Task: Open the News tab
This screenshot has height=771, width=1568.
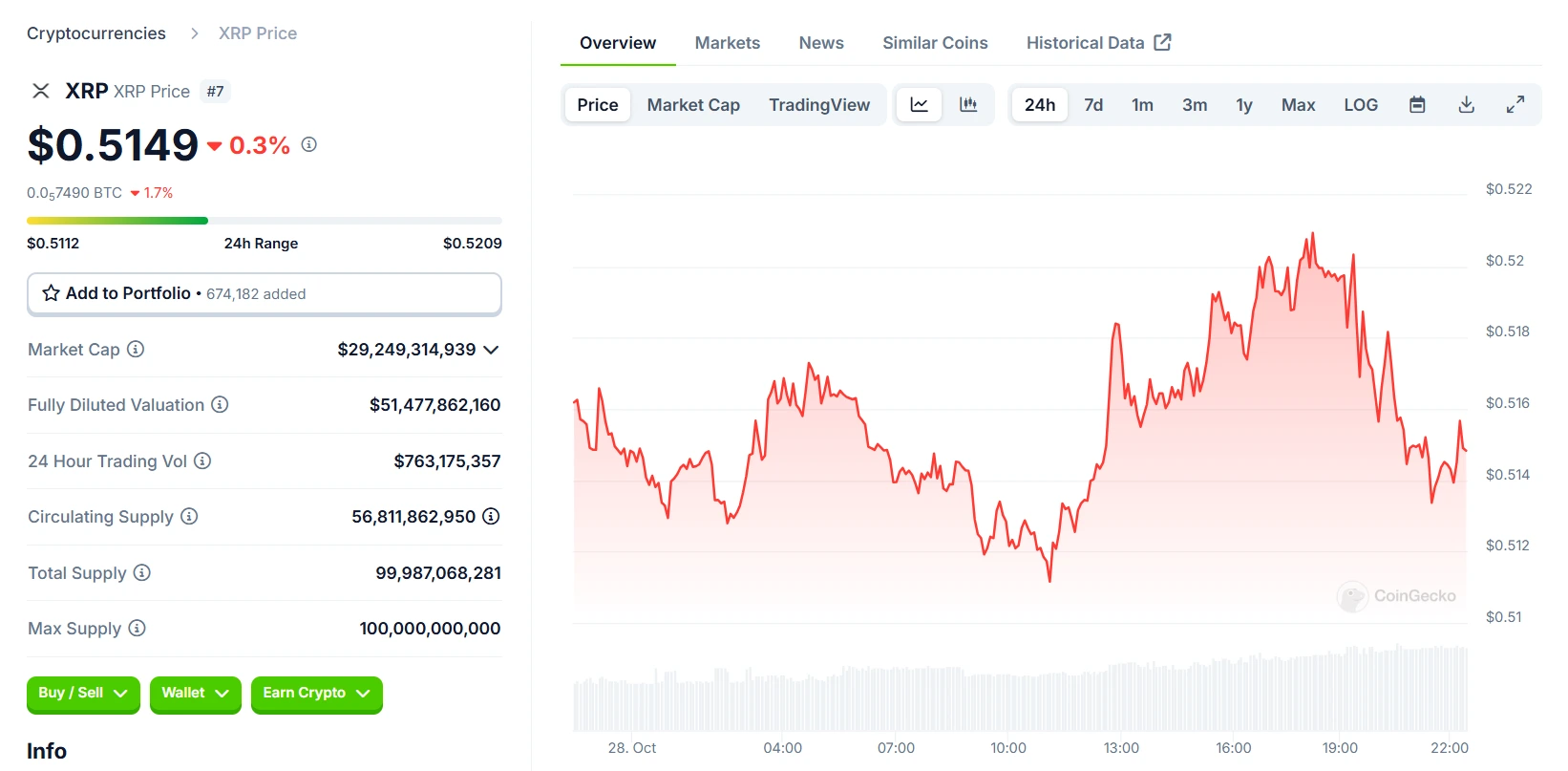Action: pyautogui.click(x=821, y=43)
